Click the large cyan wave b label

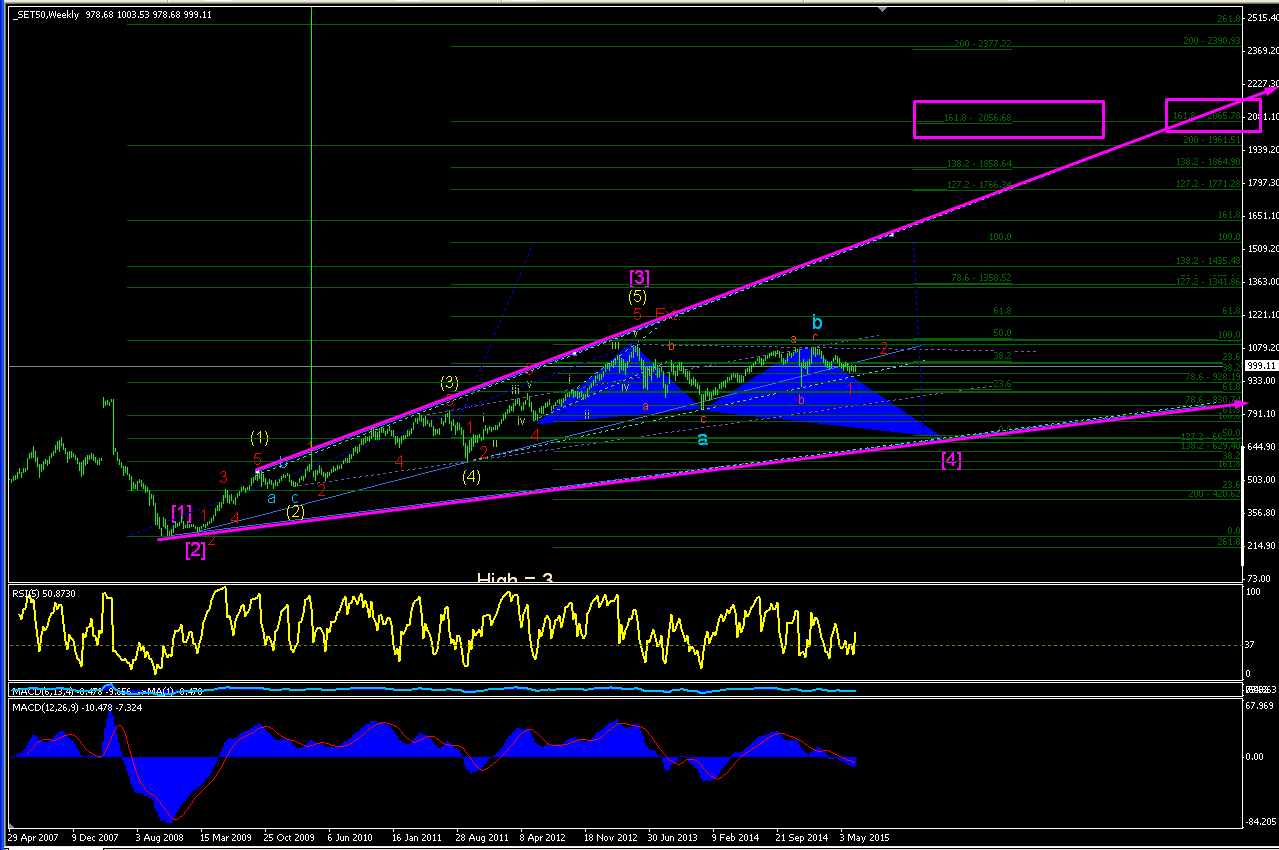[x=817, y=322]
